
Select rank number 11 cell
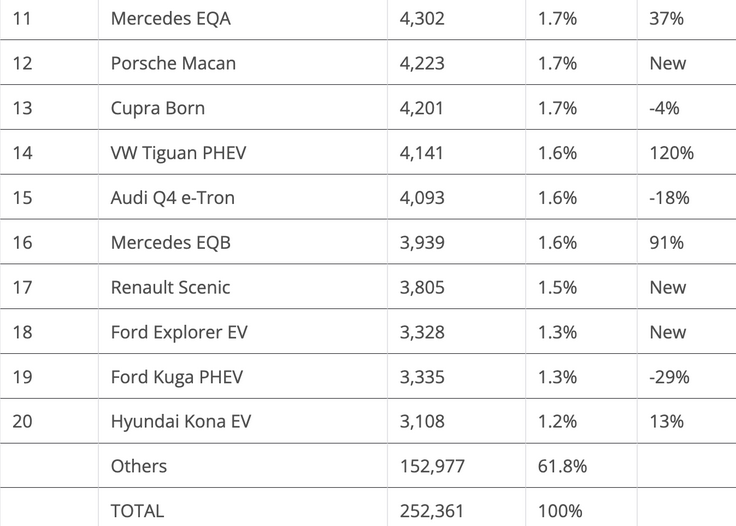coord(22,18)
